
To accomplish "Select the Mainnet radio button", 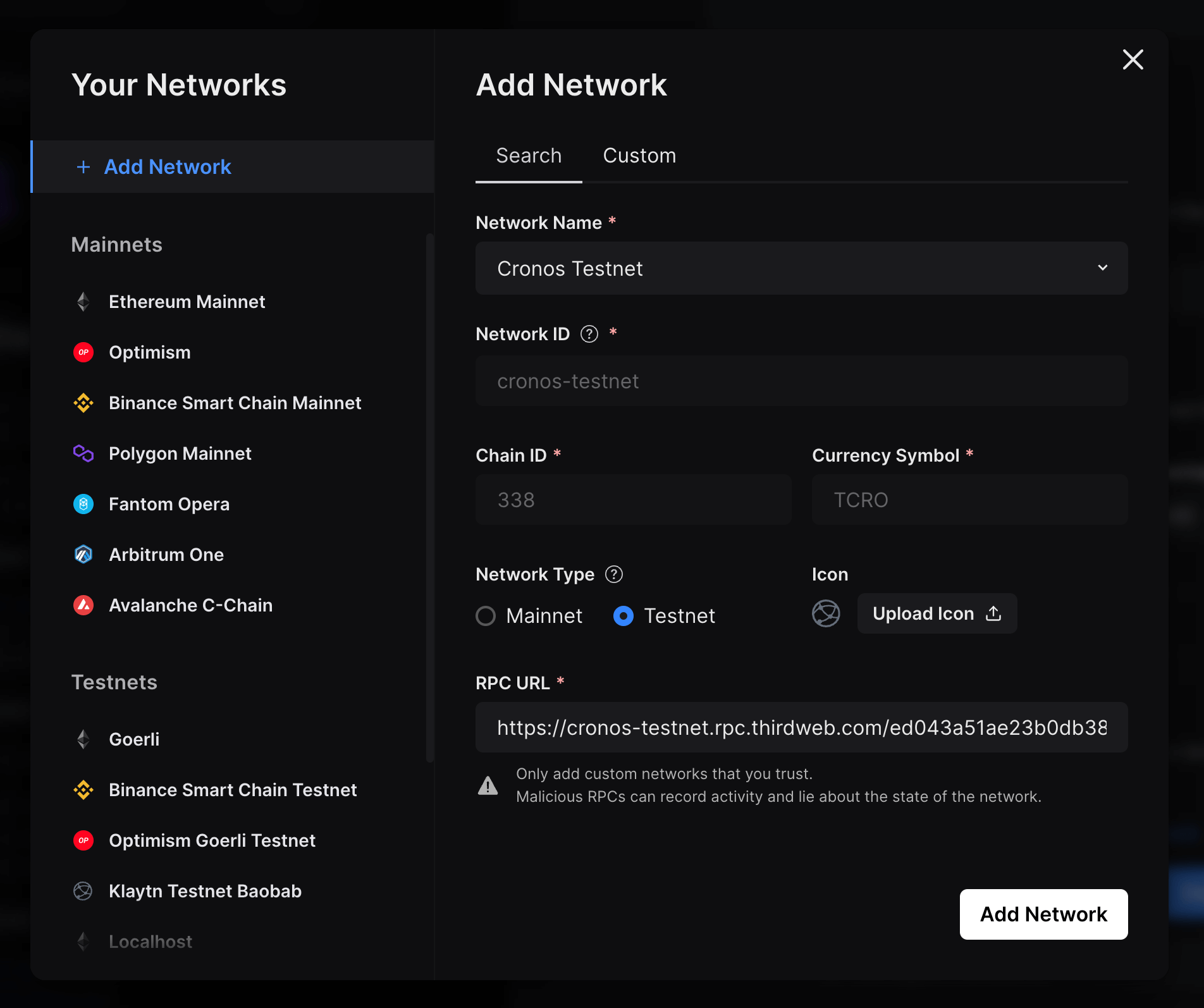I will tap(486, 616).
